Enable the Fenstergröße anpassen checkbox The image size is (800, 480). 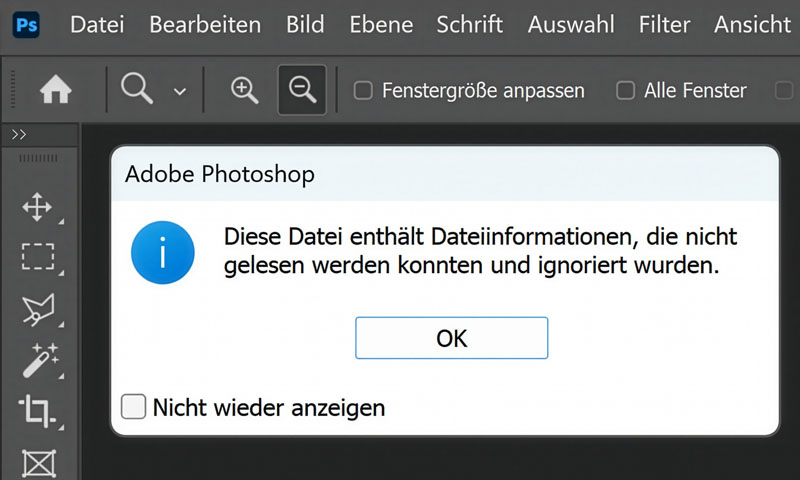(x=364, y=91)
